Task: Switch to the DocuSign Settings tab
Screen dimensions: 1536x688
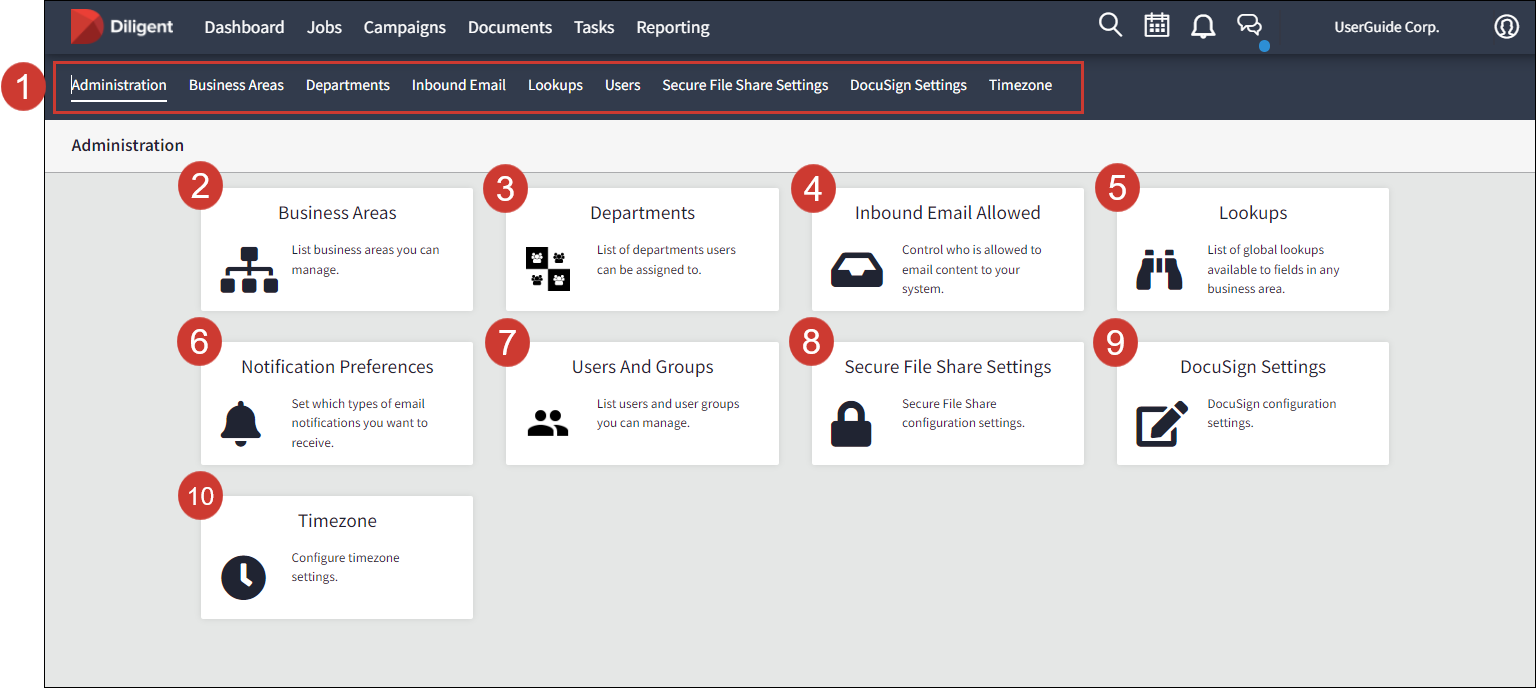Action: coord(908,85)
